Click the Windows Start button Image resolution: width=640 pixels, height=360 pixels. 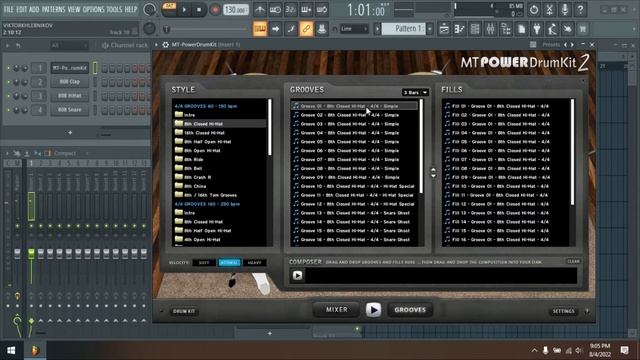pos(11,350)
